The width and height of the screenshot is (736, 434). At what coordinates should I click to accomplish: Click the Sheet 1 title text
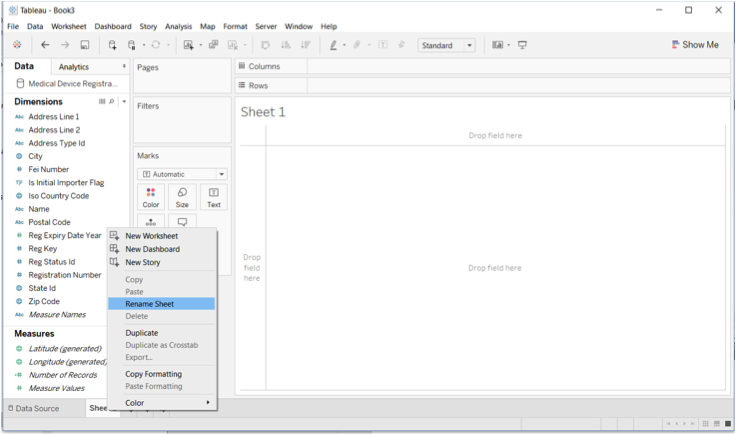(x=263, y=112)
